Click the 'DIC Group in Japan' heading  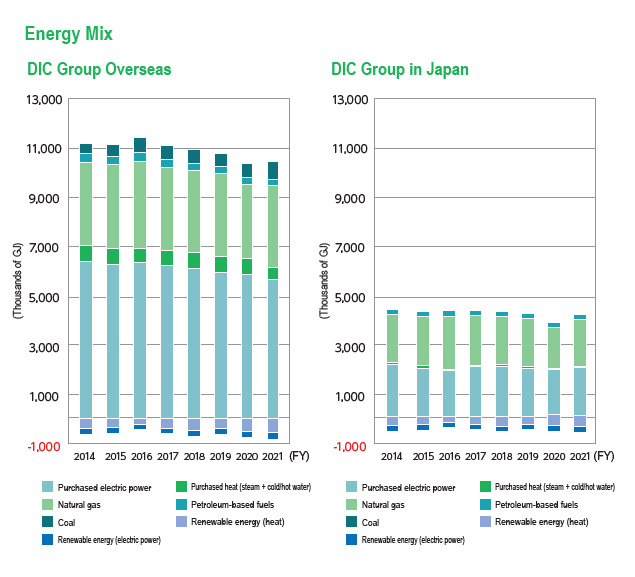400,69
